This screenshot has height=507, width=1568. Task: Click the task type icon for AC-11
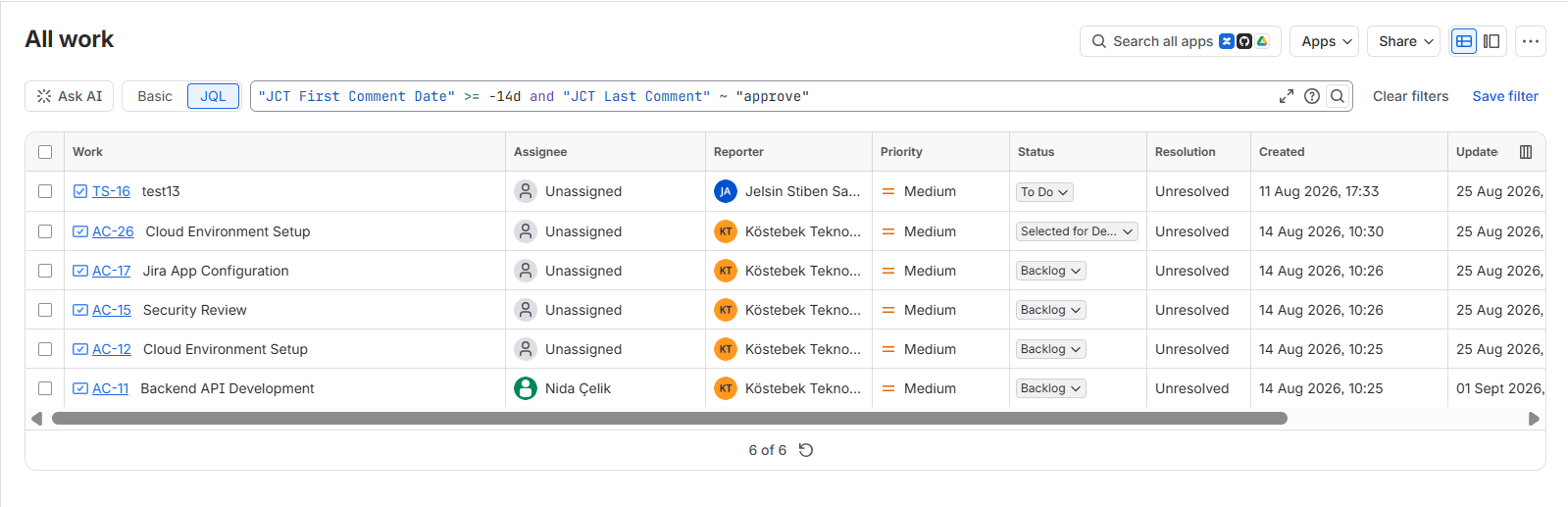point(80,388)
